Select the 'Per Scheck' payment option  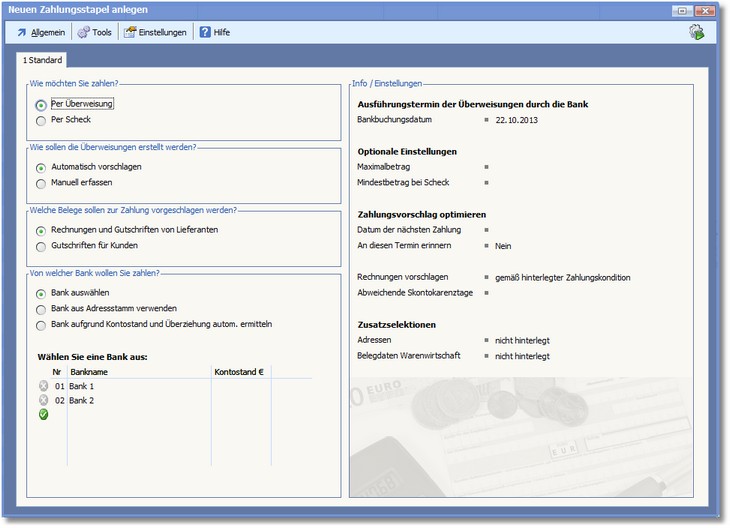click(x=41, y=121)
